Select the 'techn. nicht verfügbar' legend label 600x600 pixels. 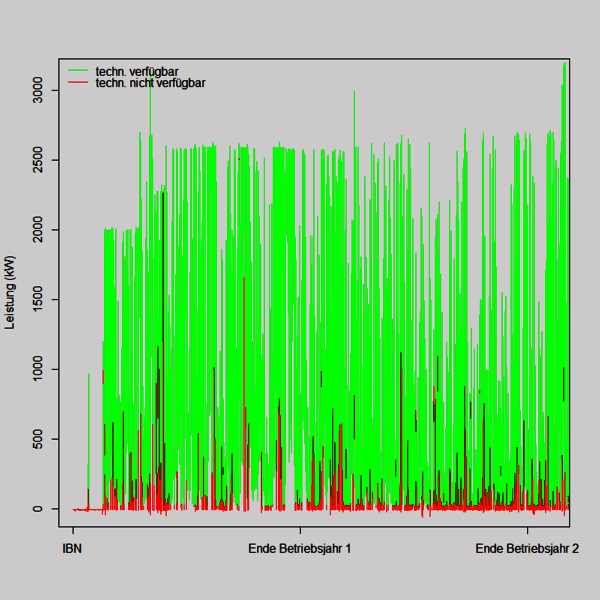click(x=150, y=83)
